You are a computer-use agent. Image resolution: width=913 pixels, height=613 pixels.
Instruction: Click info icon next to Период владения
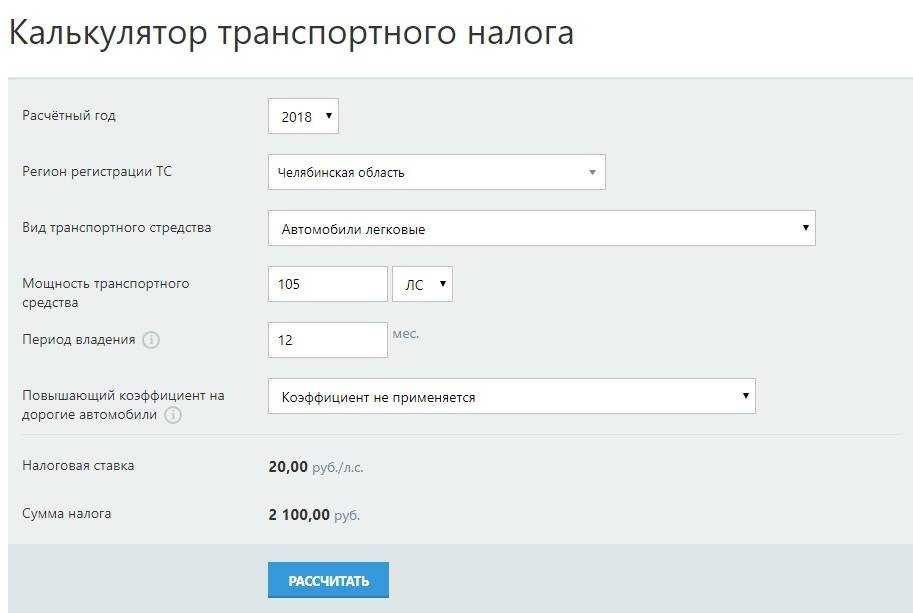click(151, 339)
